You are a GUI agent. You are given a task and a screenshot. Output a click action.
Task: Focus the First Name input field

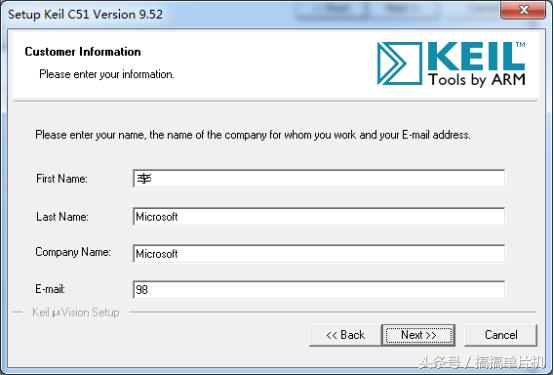pos(319,178)
